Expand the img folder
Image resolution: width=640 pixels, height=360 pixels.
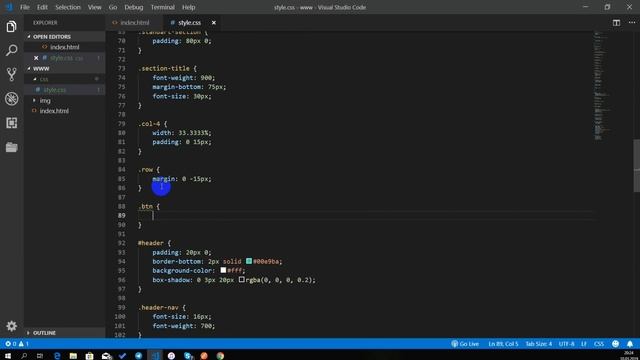pyautogui.click(x=64, y=100)
